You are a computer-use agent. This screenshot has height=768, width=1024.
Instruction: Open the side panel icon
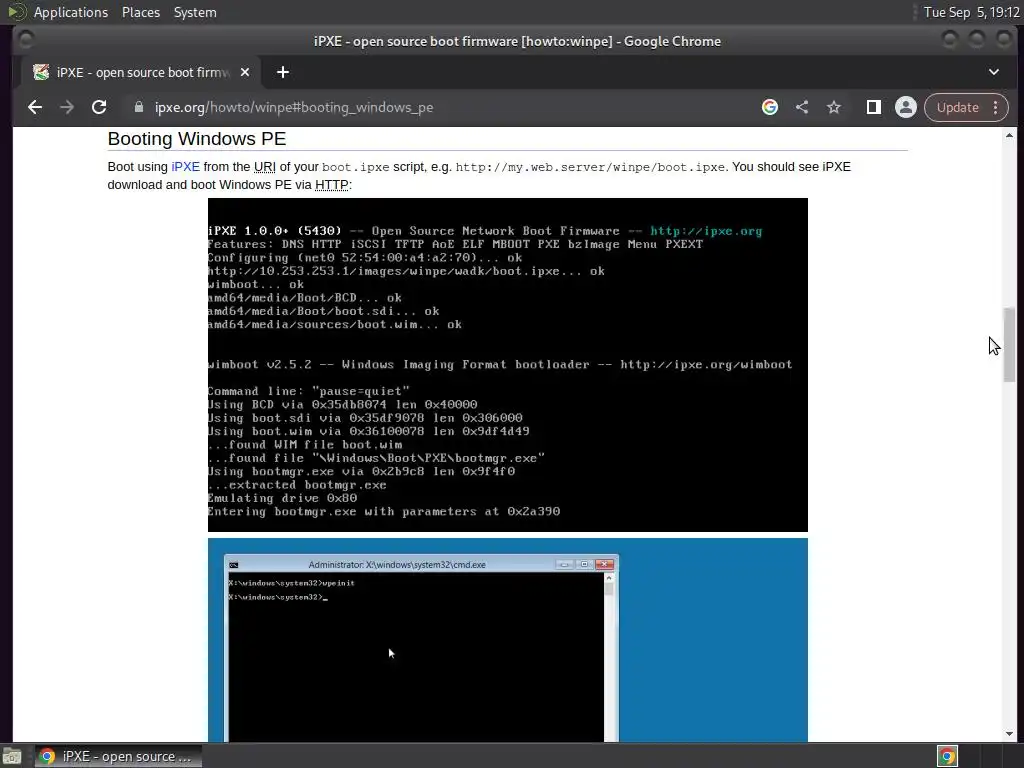(874, 107)
